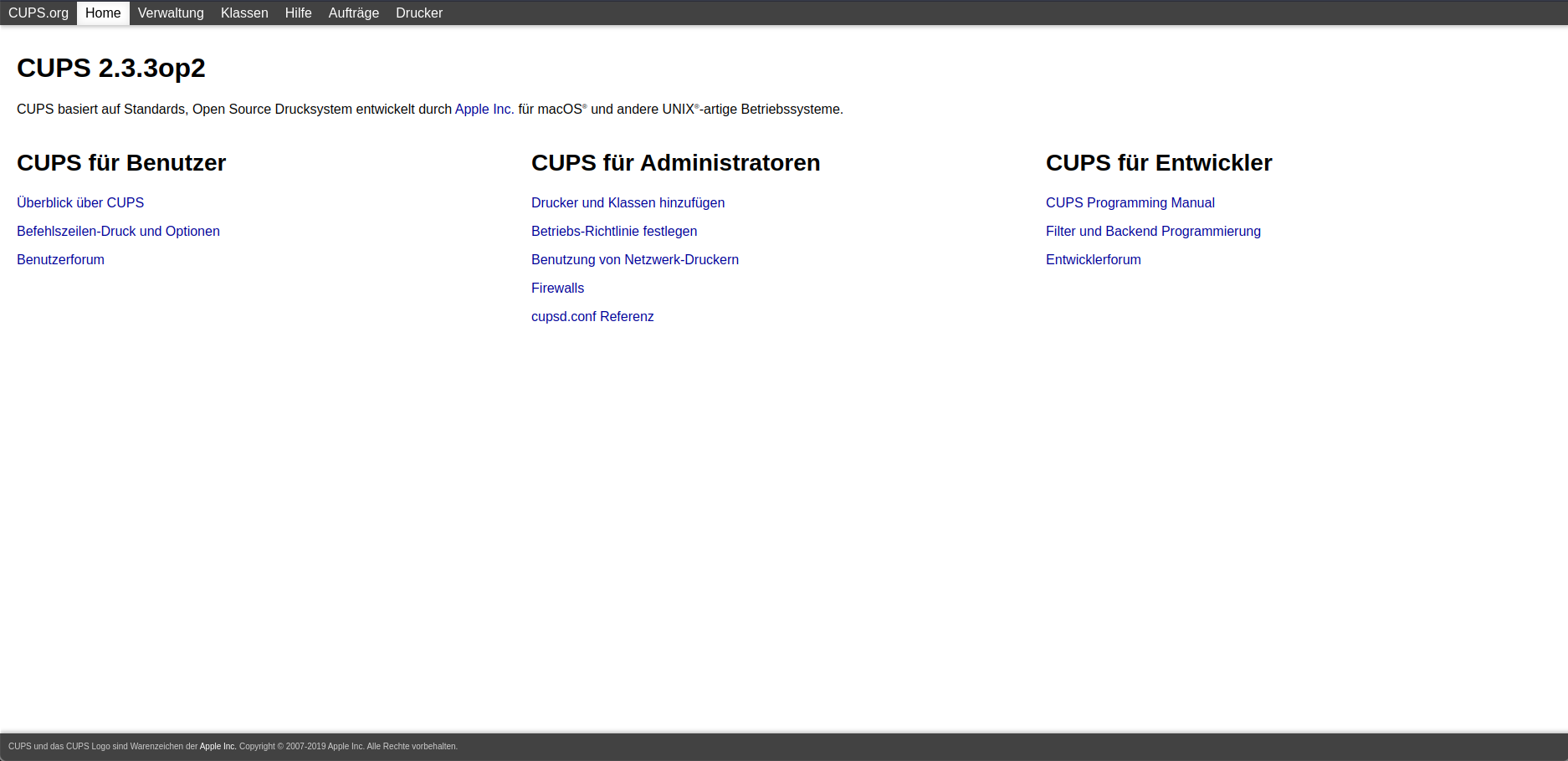Visit the Entwicklerforum link
Viewport: 1568px width, 761px height.
point(1093,260)
